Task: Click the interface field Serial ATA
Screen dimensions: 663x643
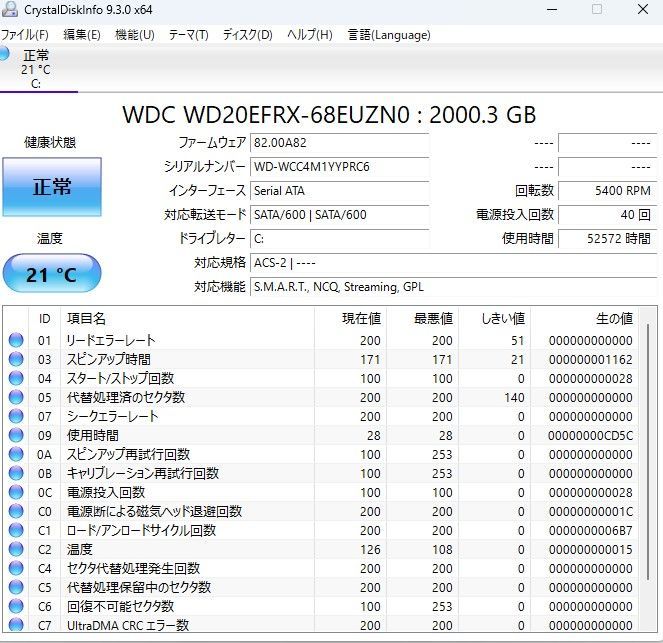Action: pos(340,191)
